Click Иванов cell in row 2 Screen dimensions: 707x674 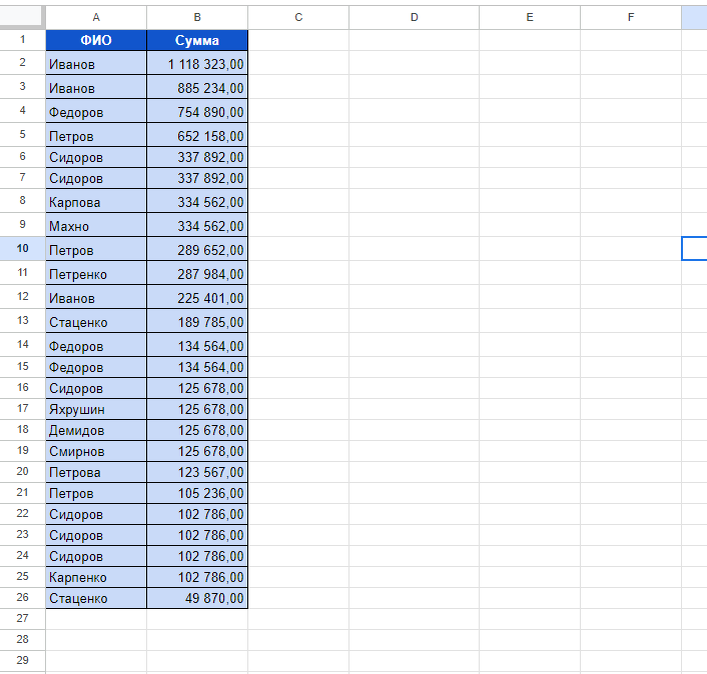[96, 63]
